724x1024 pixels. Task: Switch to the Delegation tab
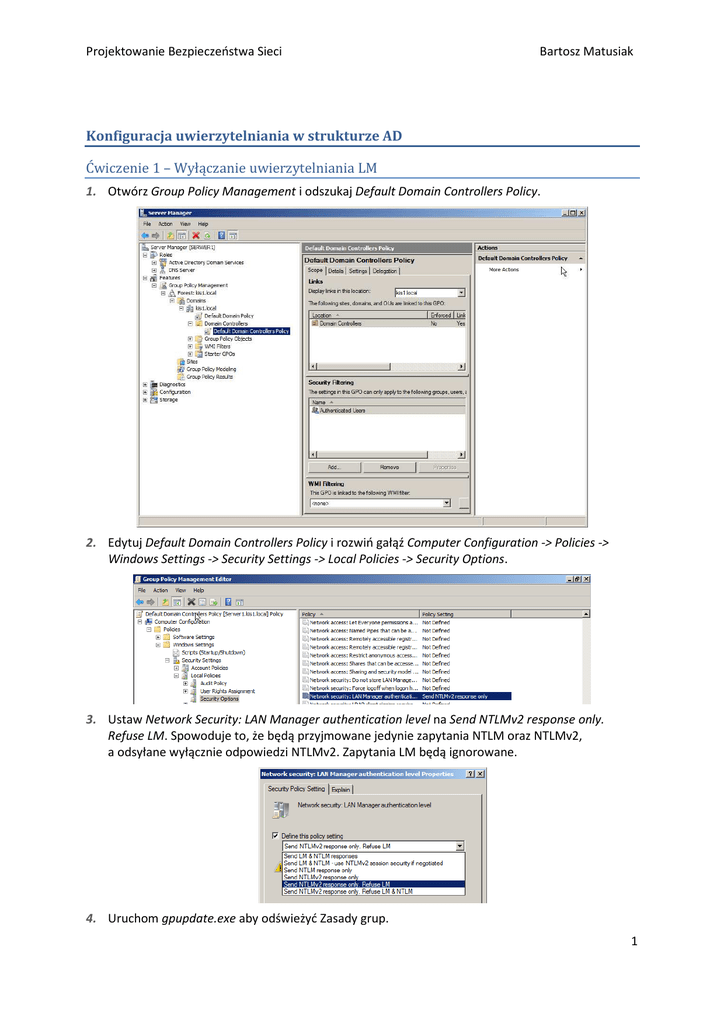pos(385,270)
